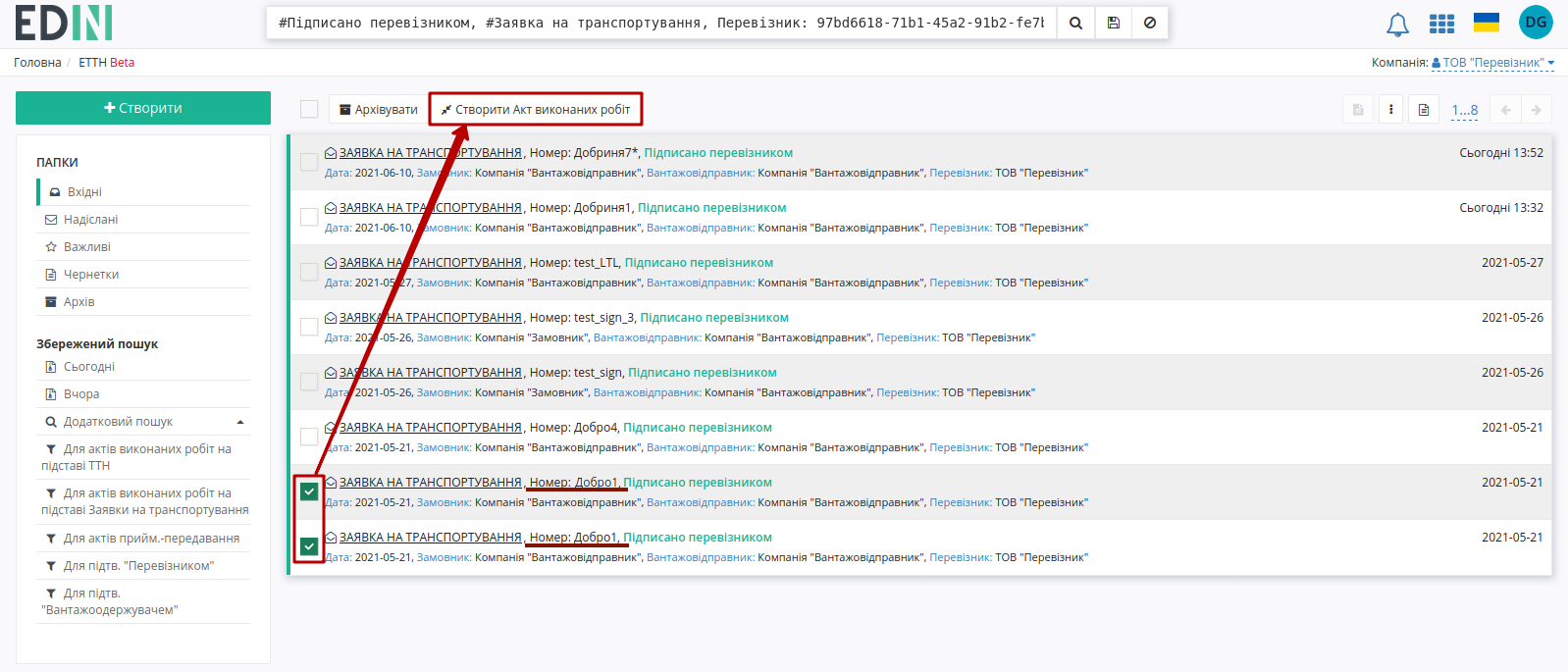Click the vertical dots more-options button
This screenshot has width=1568, height=672.
(1390, 110)
